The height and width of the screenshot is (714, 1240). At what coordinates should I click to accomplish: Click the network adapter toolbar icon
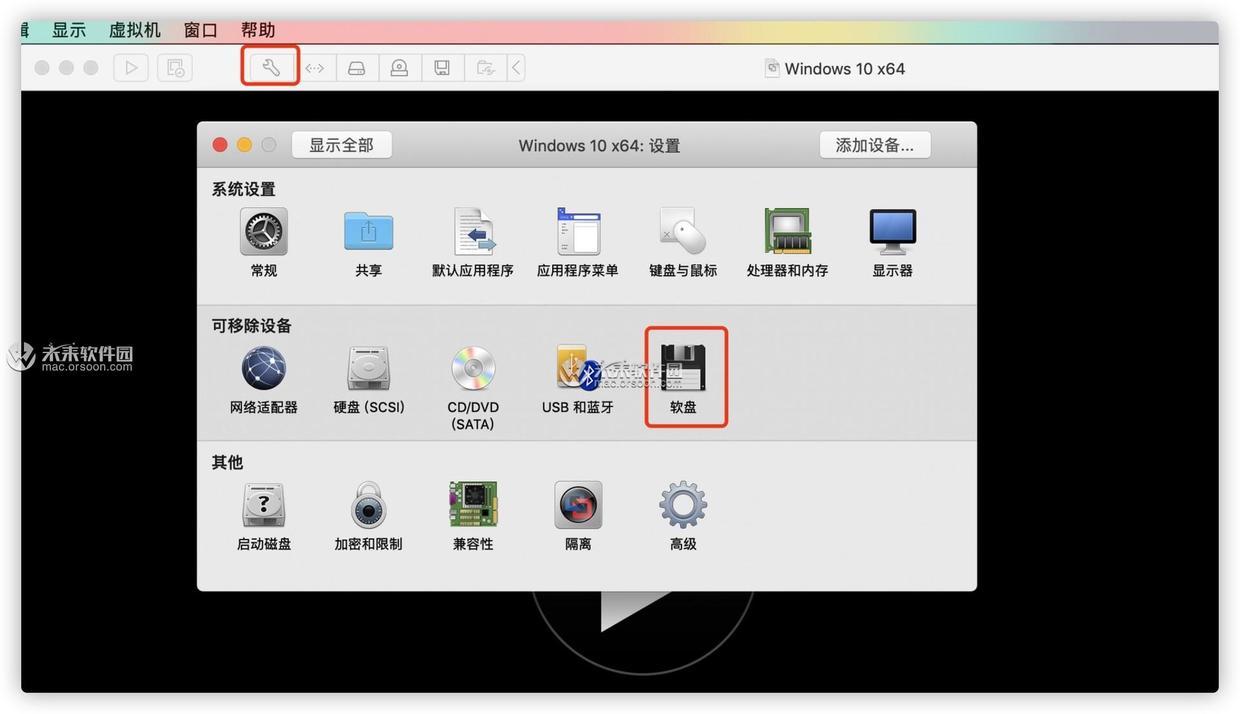[x=315, y=68]
